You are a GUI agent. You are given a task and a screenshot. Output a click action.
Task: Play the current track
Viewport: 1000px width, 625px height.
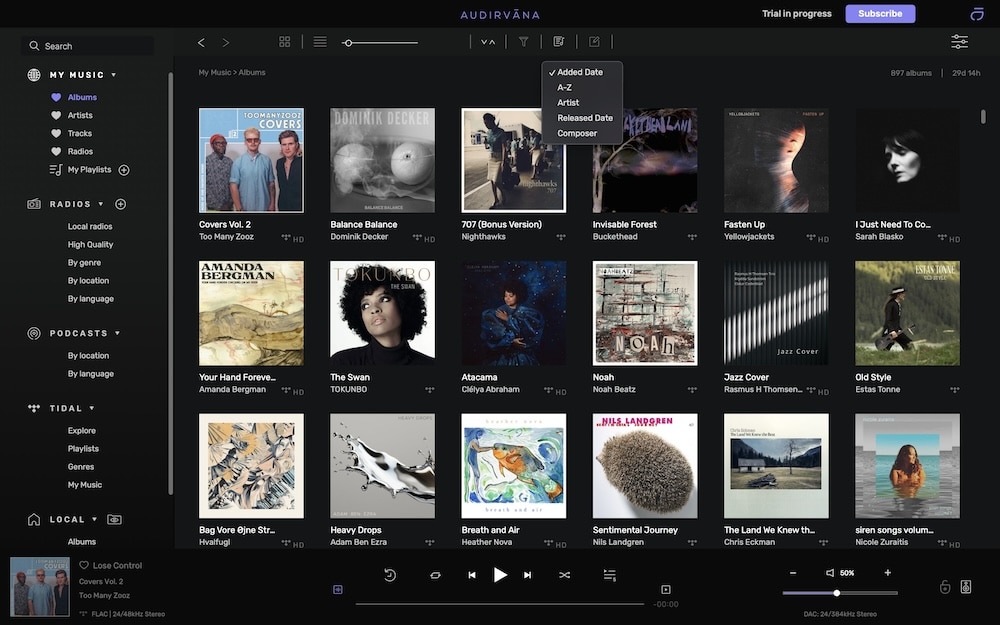point(500,575)
